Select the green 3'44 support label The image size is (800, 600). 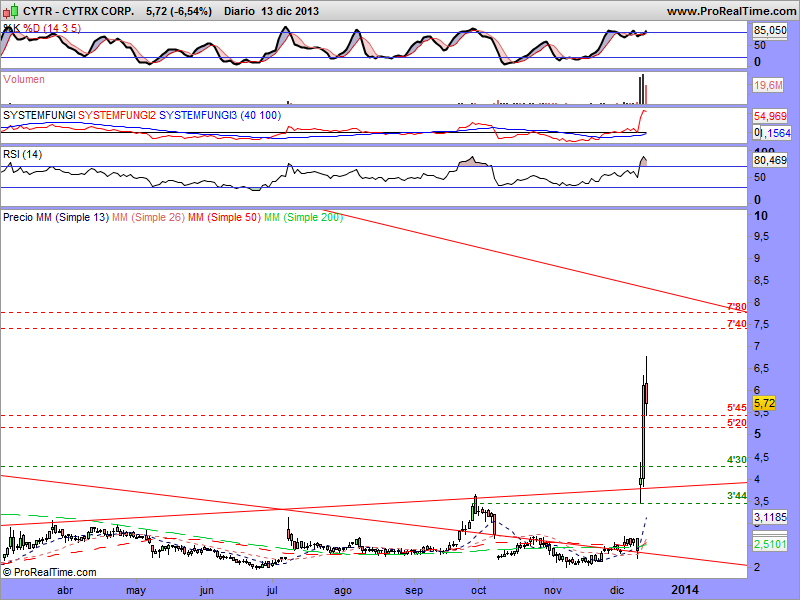(737, 495)
